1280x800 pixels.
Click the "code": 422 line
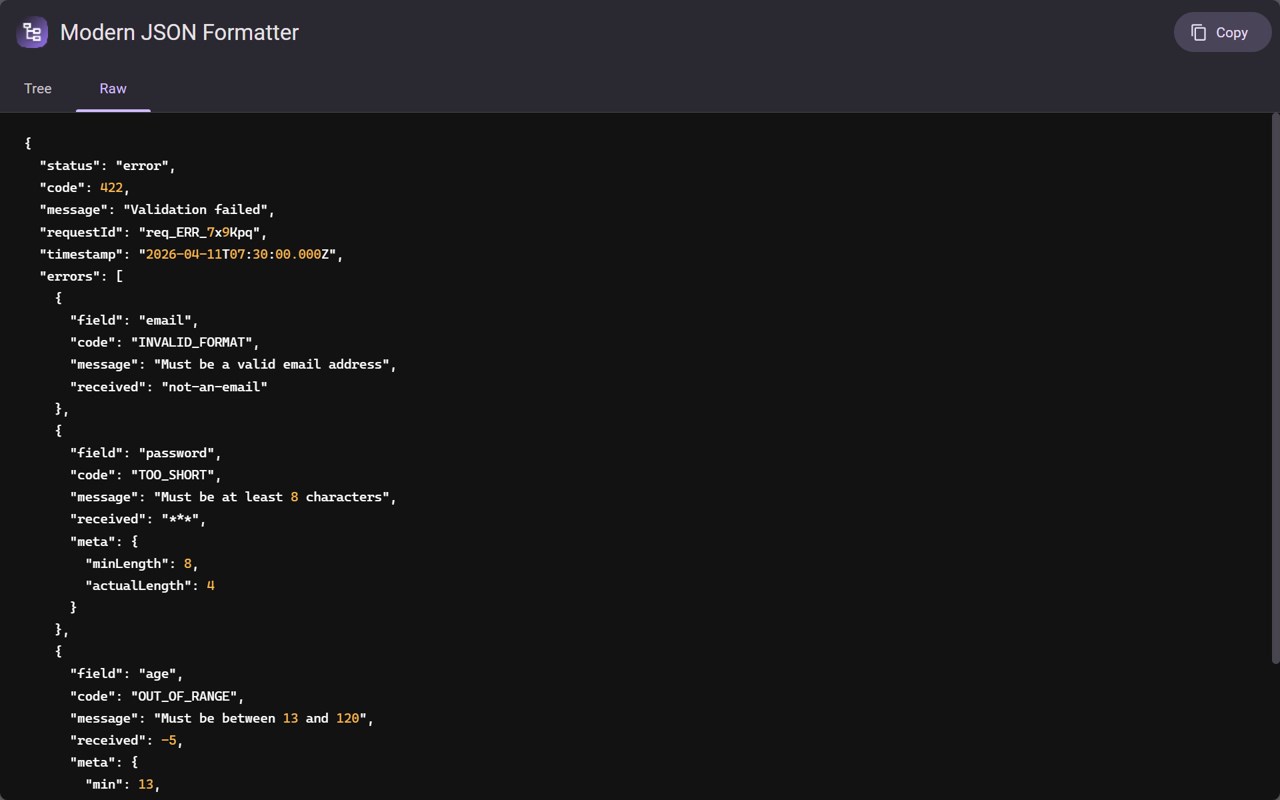click(x=85, y=188)
